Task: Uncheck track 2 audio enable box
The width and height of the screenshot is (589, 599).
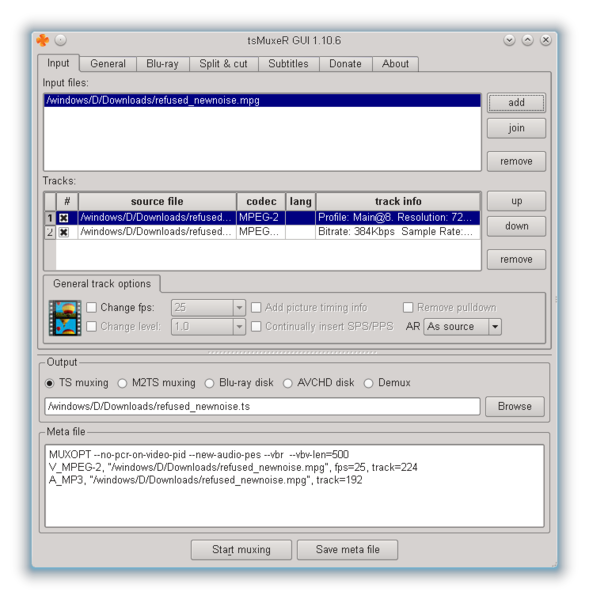Action: [x=64, y=232]
